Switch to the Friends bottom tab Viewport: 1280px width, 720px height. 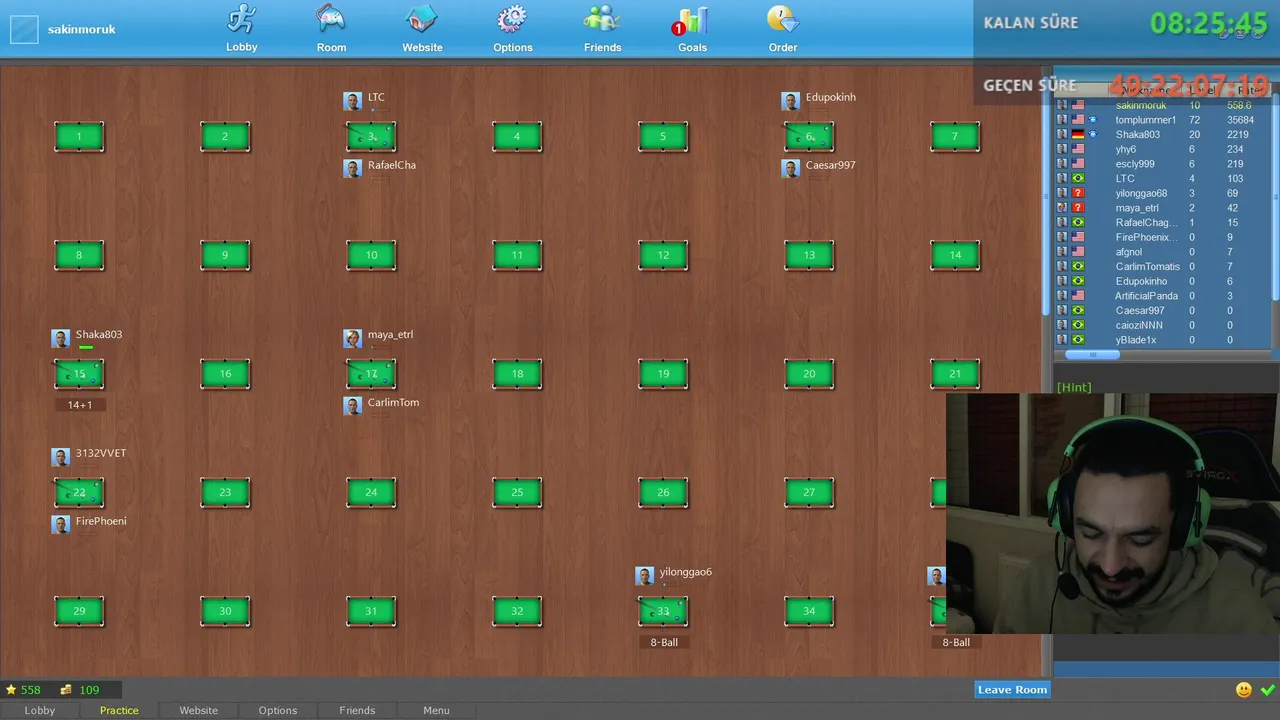point(357,710)
